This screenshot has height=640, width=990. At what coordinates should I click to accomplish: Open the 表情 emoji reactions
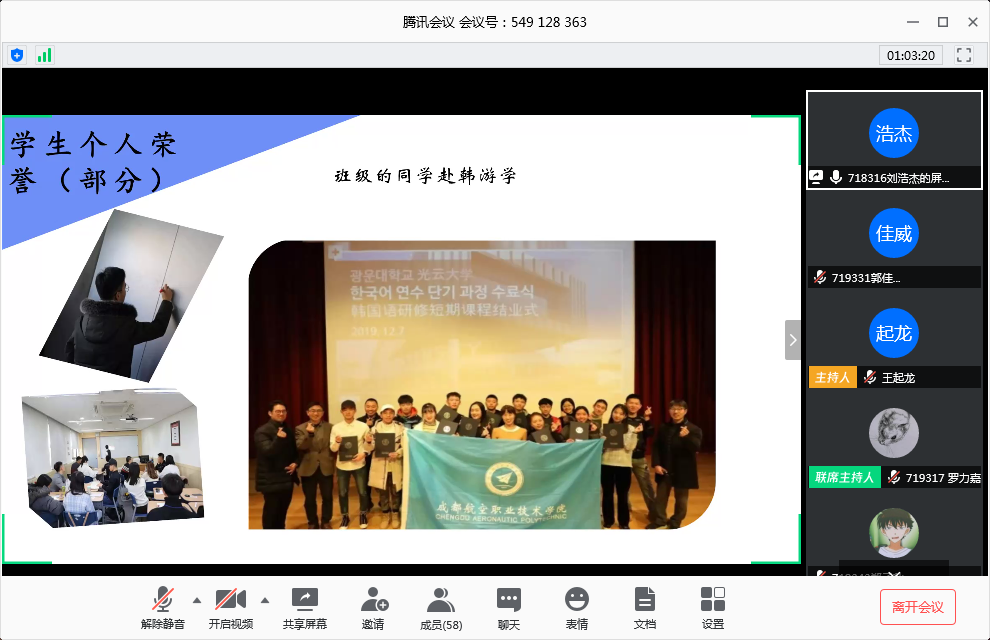(x=576, y=607)
